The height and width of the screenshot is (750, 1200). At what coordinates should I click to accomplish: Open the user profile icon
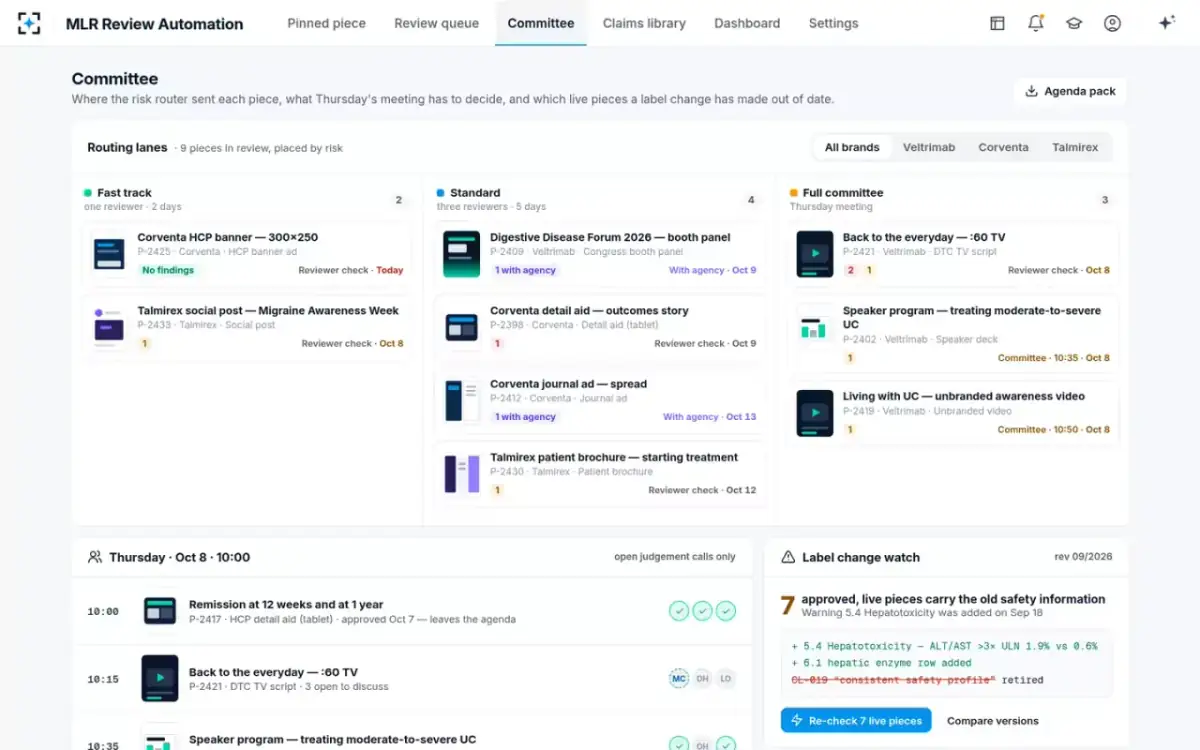[x=1112, y=23]
